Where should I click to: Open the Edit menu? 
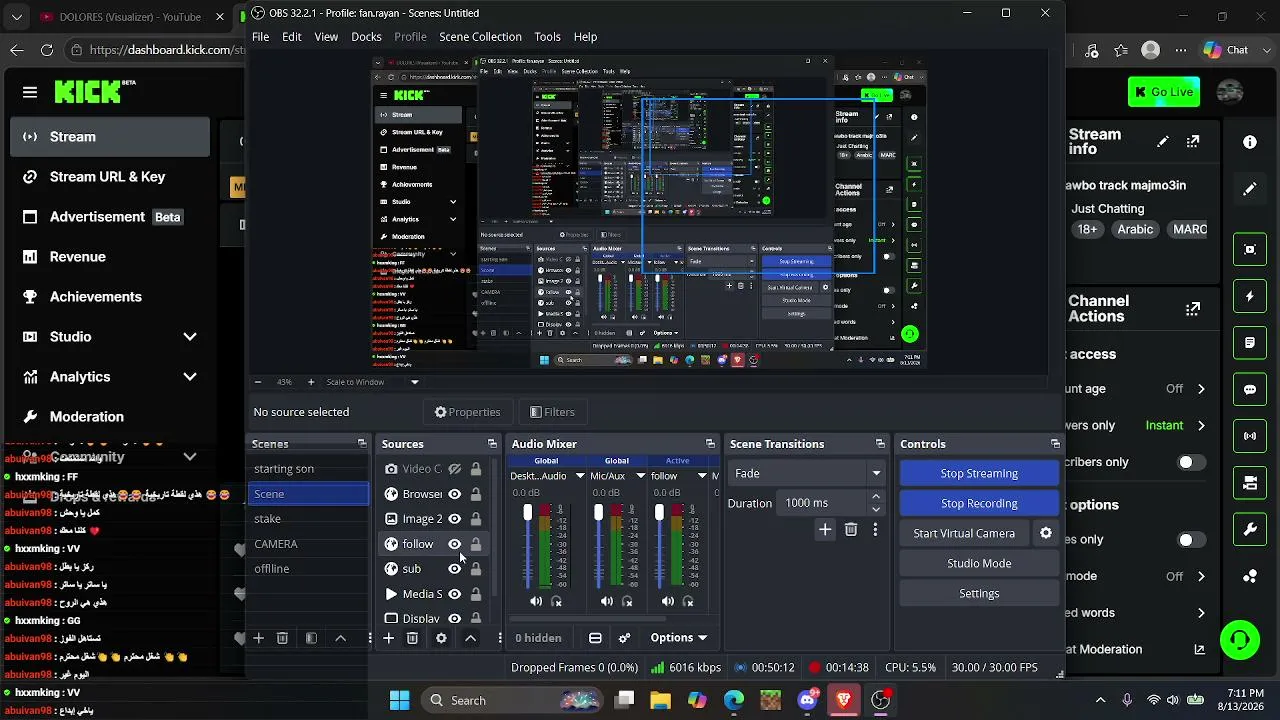click(x=292, y=37)
